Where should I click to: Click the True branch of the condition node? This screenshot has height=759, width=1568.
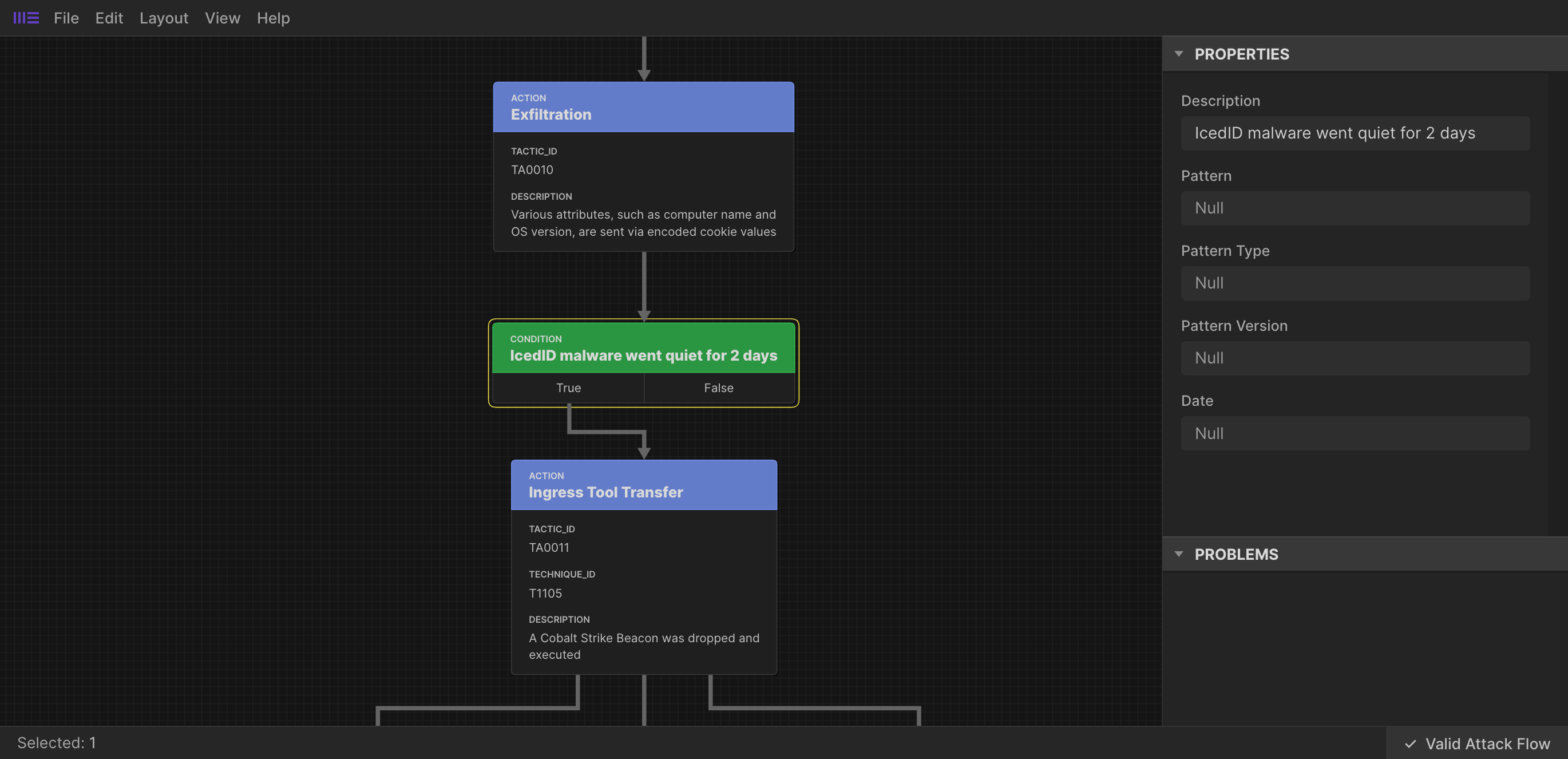(x=568, y=388)
